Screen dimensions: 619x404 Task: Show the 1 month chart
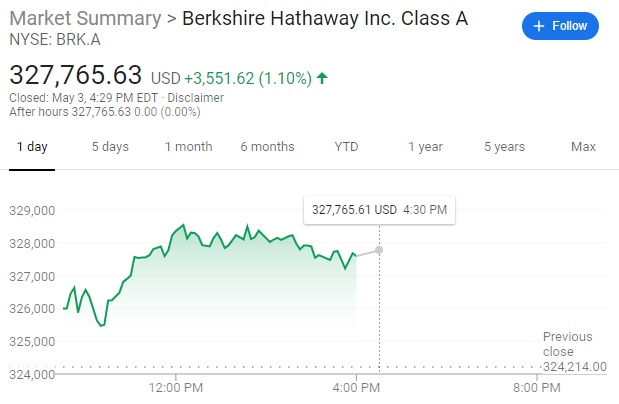point(188,147)
